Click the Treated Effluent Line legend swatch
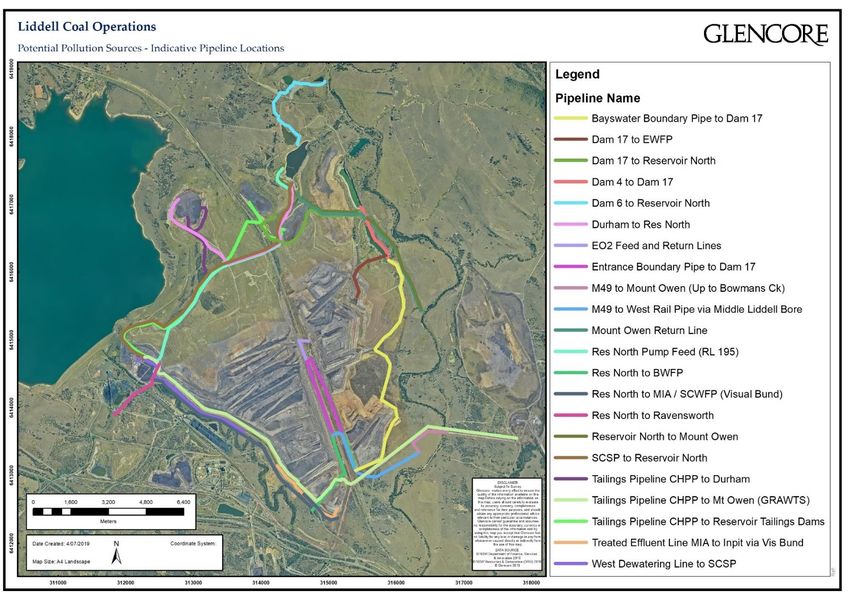This screenshot has height=593, width=850. (x=570, y=543)
